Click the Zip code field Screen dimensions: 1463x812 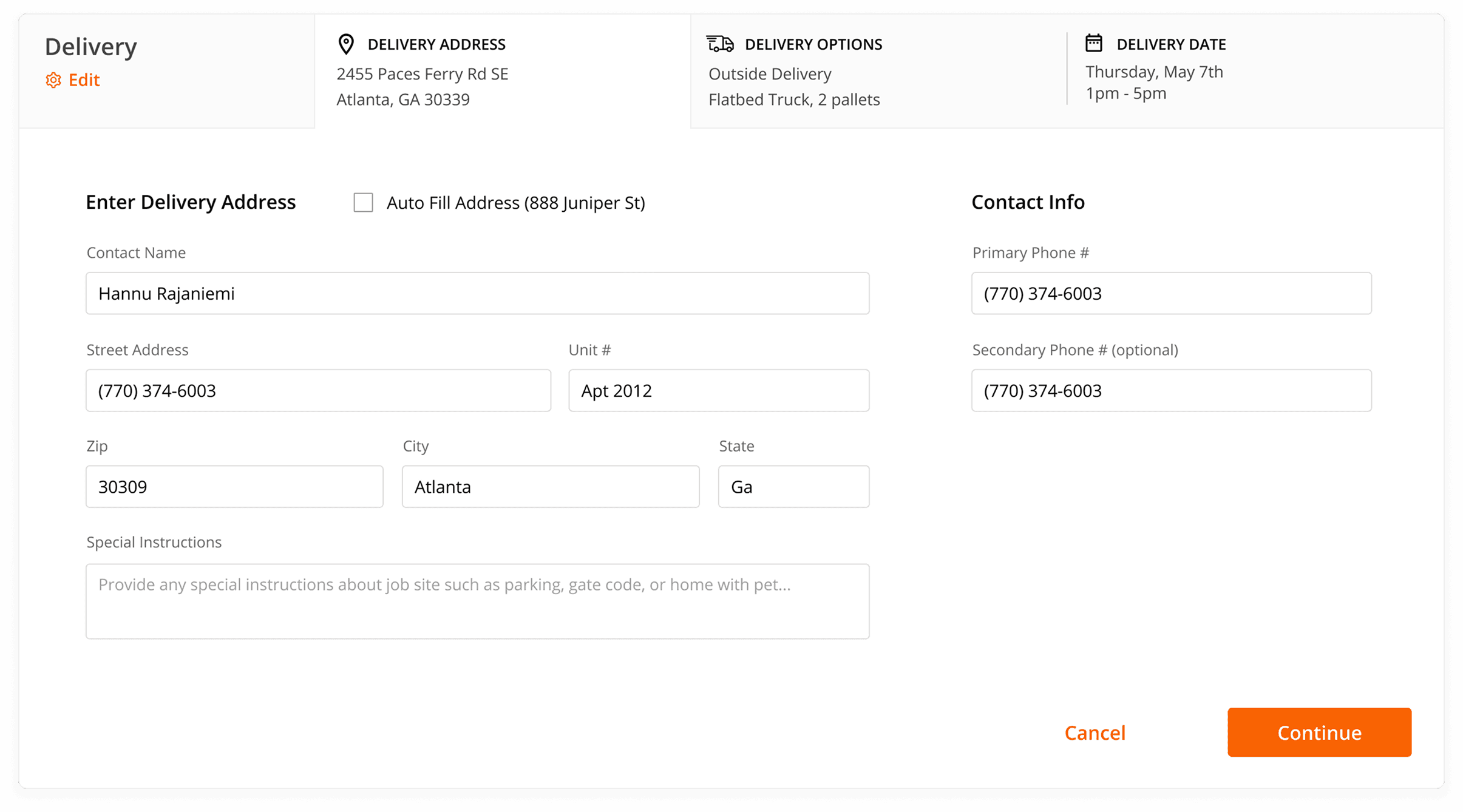tap(234, 487)
